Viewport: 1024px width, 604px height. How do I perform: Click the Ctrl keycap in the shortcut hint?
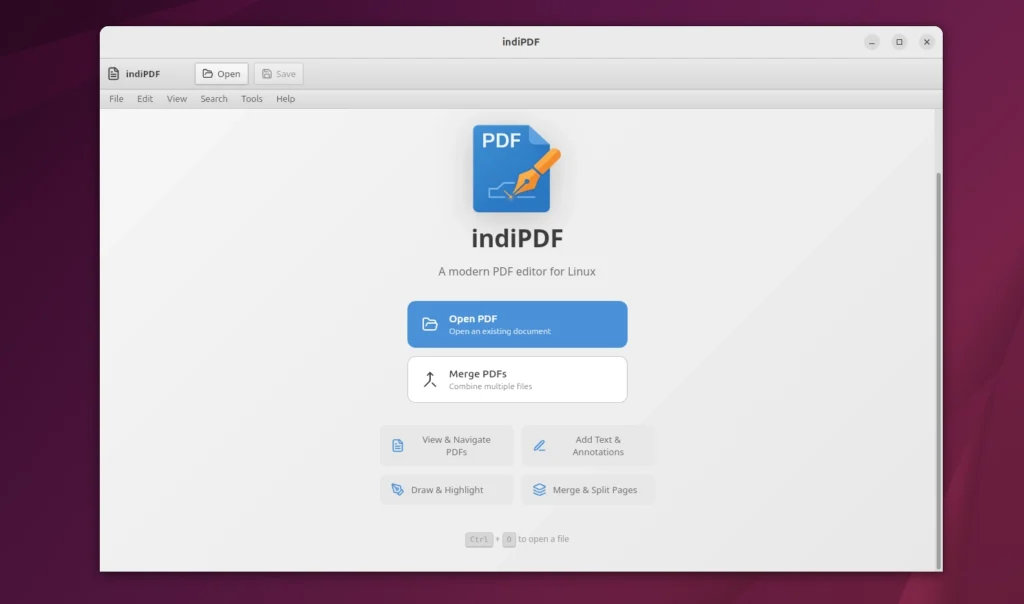pyautogui.click(x=478, y=539)
